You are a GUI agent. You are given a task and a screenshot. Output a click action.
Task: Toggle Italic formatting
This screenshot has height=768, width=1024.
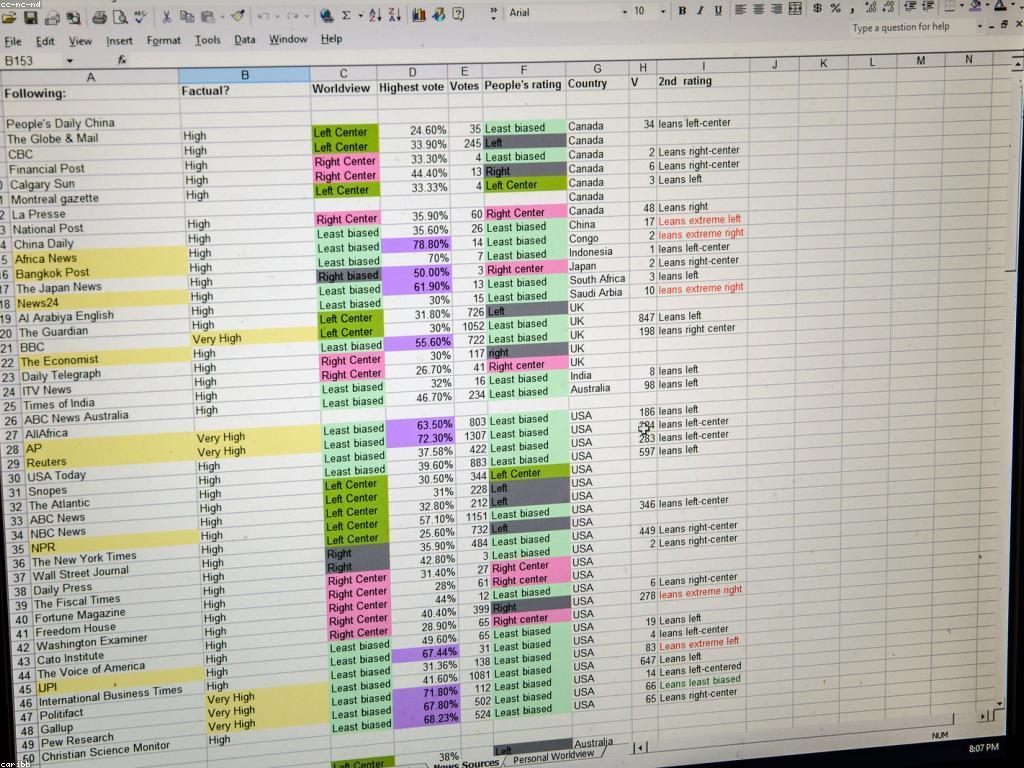click(700, 10)
